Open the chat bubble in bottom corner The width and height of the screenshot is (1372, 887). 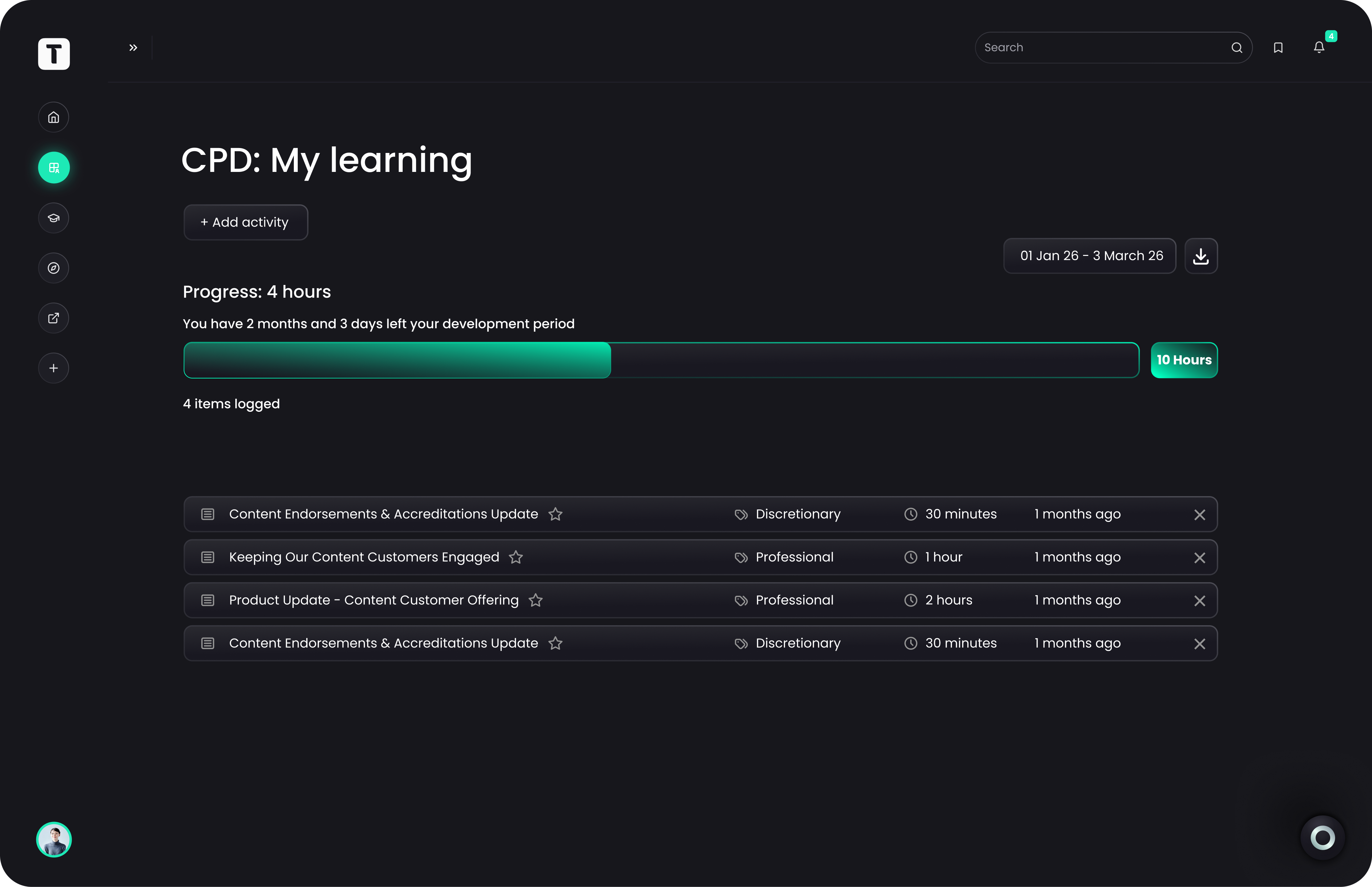click(x=1322, y=837)
